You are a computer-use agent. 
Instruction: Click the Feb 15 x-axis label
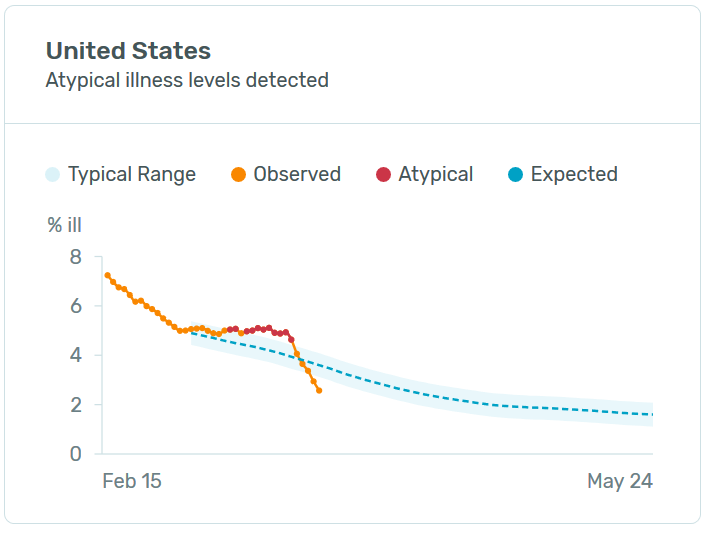pos(132,482)
